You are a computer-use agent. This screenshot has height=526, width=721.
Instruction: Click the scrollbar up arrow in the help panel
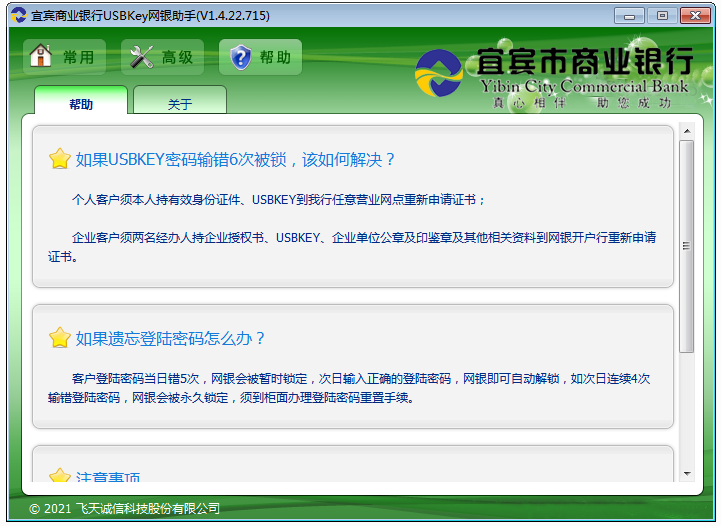coord(686,131)
